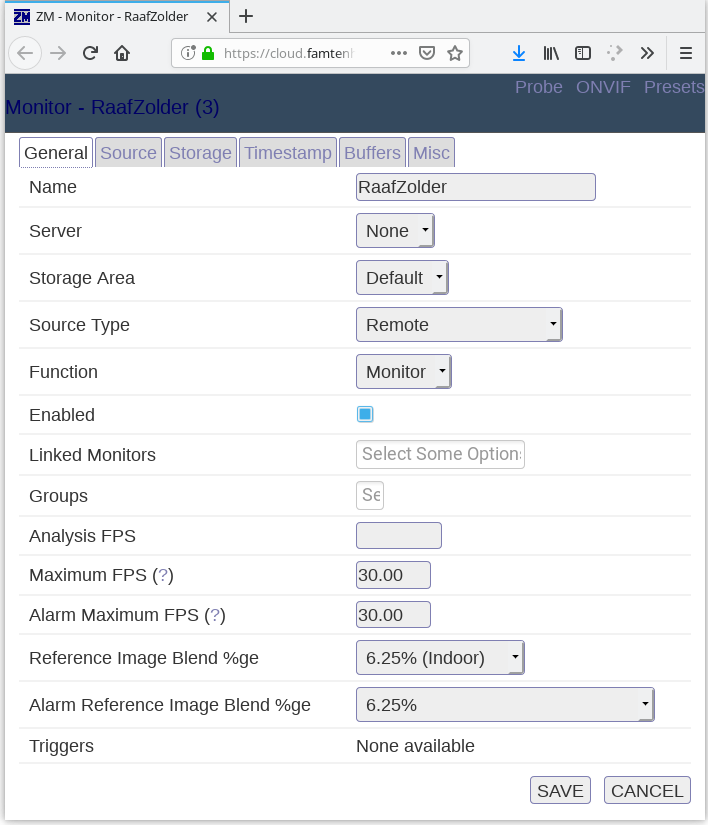Screen dimensions: 708x825
Task: Click the Analysis FPS input field
Action: [x=398, y=536]
